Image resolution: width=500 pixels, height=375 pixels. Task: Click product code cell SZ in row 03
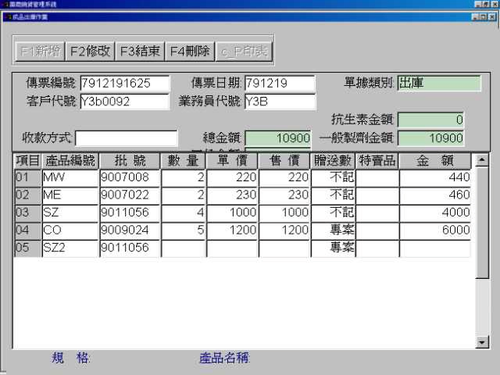[x=70, y=213]
